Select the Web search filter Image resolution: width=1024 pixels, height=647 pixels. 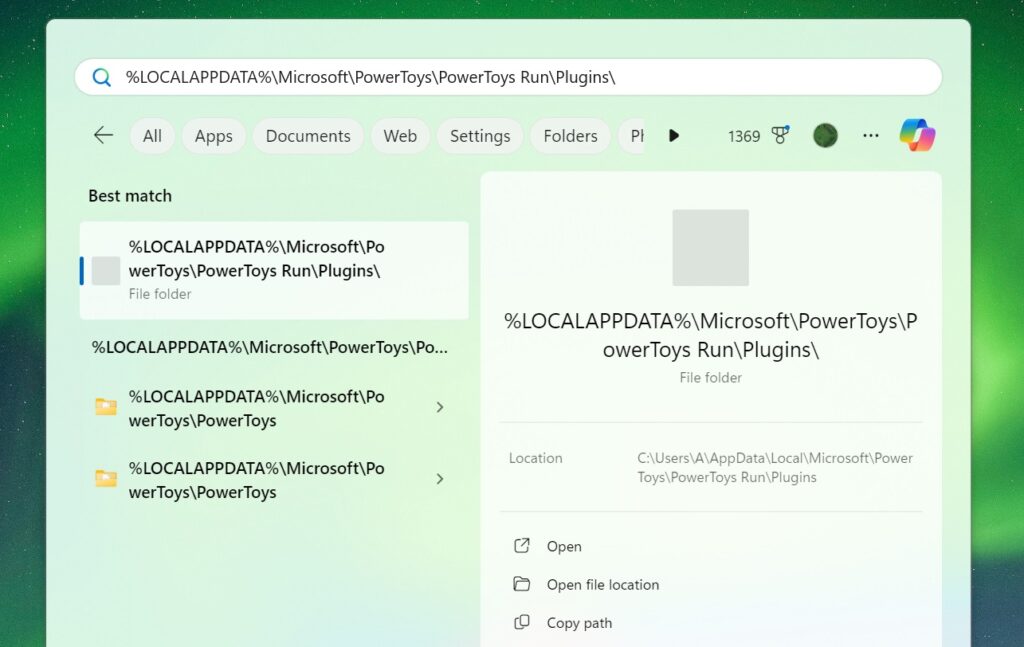(400, 135)
